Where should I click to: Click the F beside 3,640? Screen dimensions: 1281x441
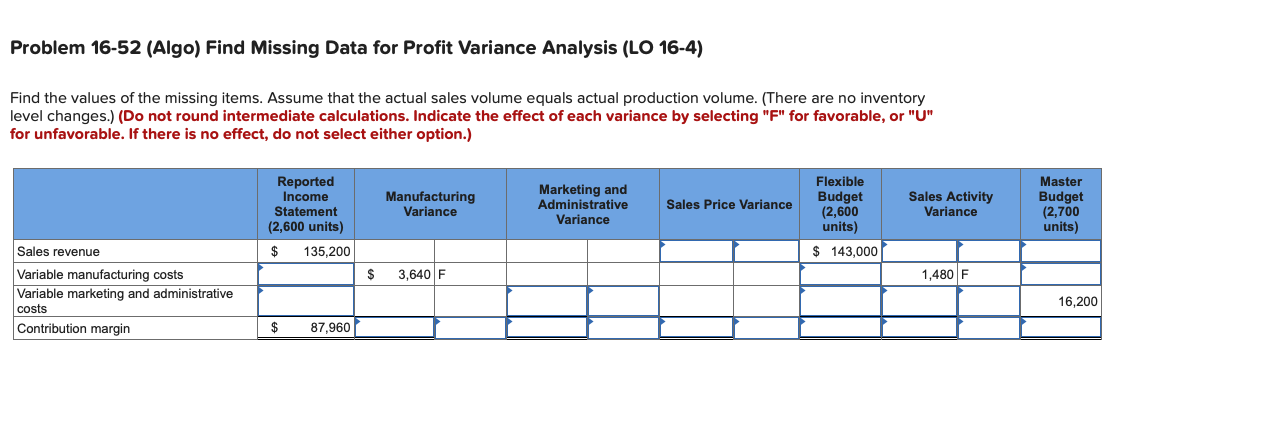pos(441,274)
